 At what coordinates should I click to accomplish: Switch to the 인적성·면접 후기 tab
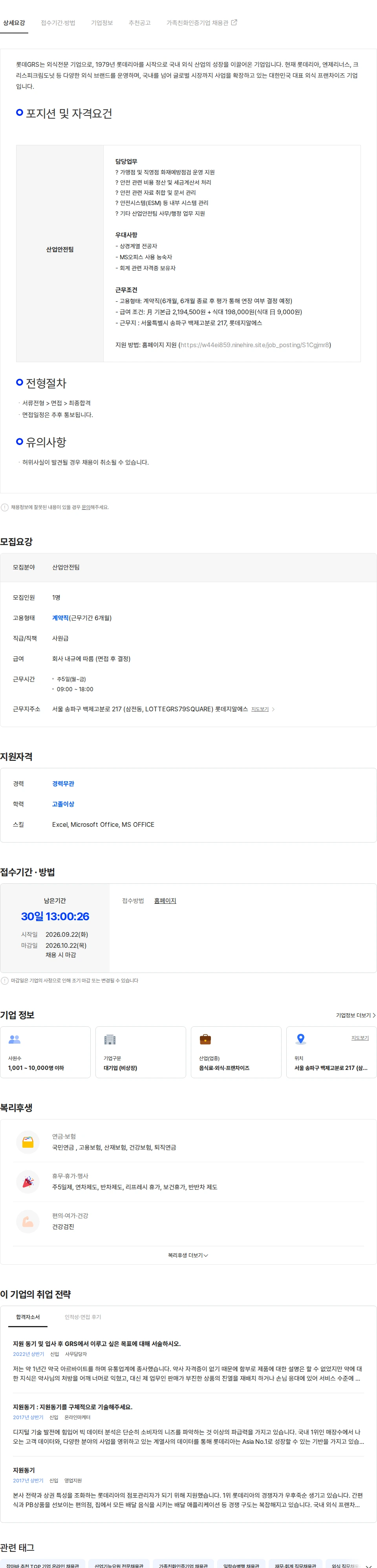pos(83,1317)
